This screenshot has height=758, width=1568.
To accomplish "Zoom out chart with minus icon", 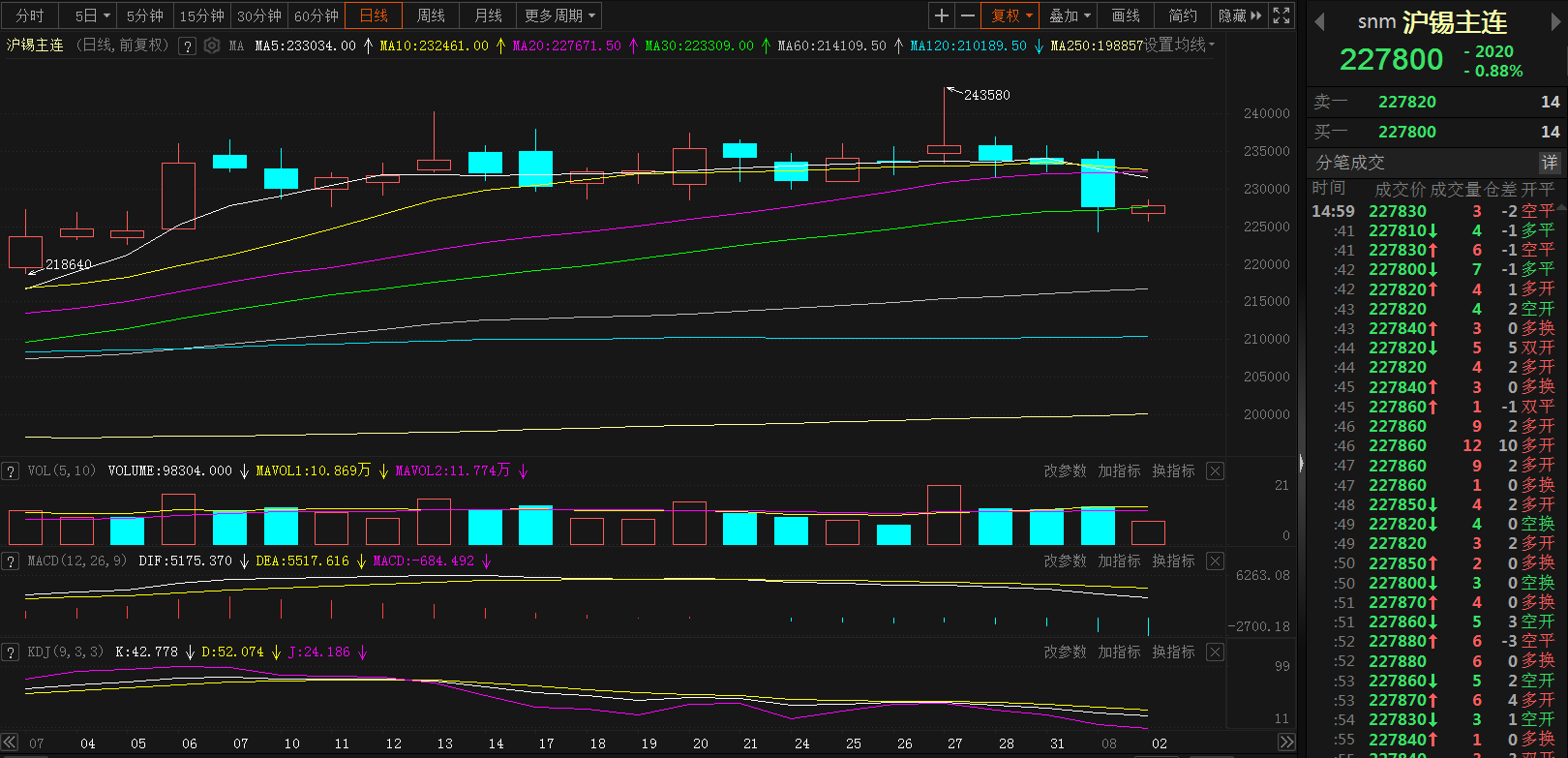I will pyautogui.click(x=968, y=15).
